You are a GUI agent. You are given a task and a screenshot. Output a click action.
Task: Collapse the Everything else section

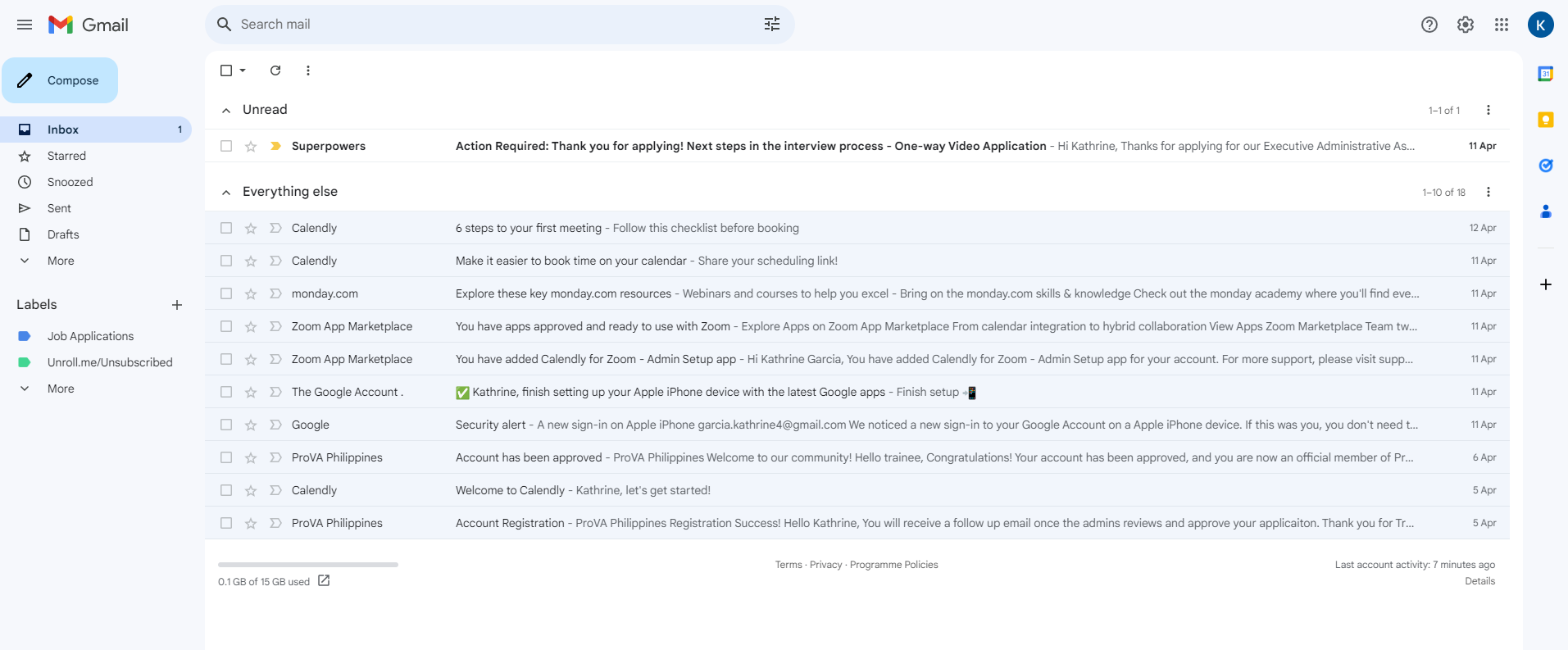[226, 192]
